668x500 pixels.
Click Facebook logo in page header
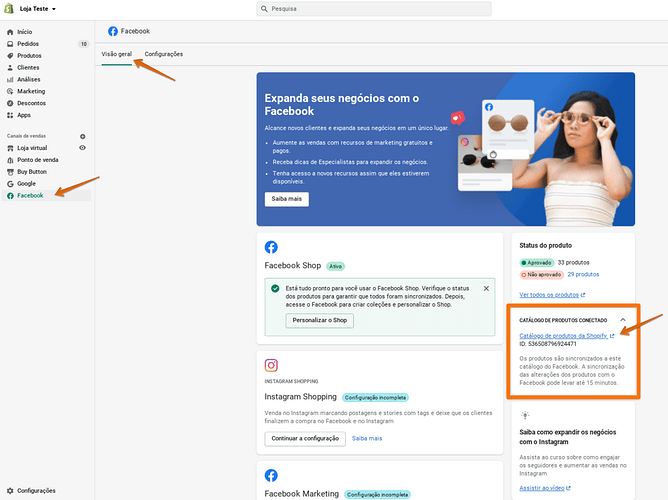click(x=113, y=31)
